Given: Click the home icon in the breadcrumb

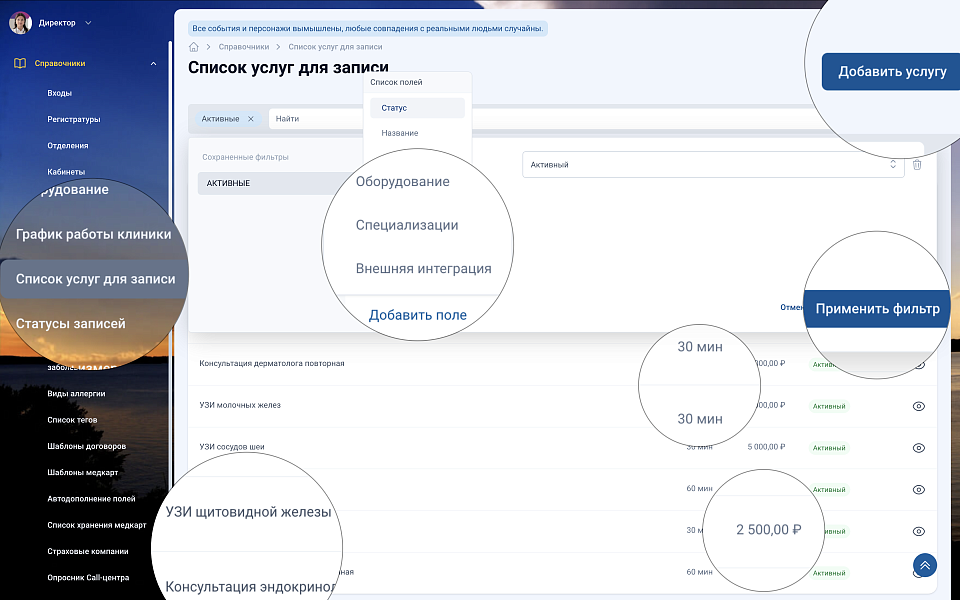Looking at the screenshot, I should 194,47.
